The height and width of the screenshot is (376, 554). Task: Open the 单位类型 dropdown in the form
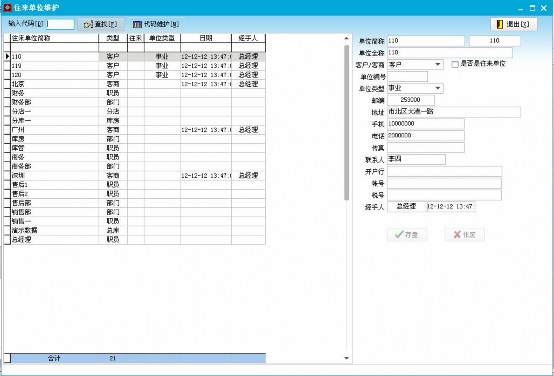(438, 88)
